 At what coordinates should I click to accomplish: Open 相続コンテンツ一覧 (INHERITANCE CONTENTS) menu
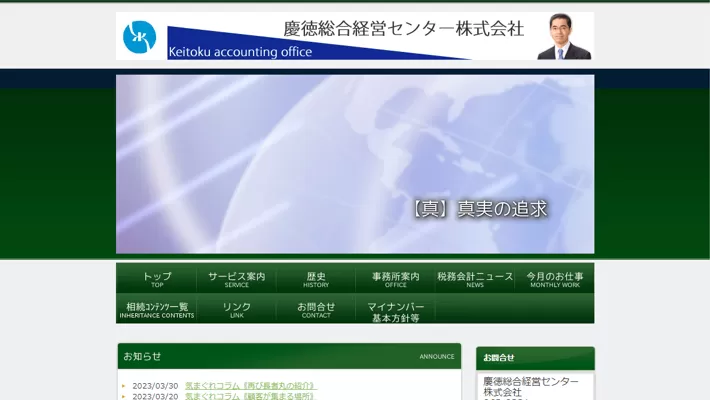click(156, 309)
